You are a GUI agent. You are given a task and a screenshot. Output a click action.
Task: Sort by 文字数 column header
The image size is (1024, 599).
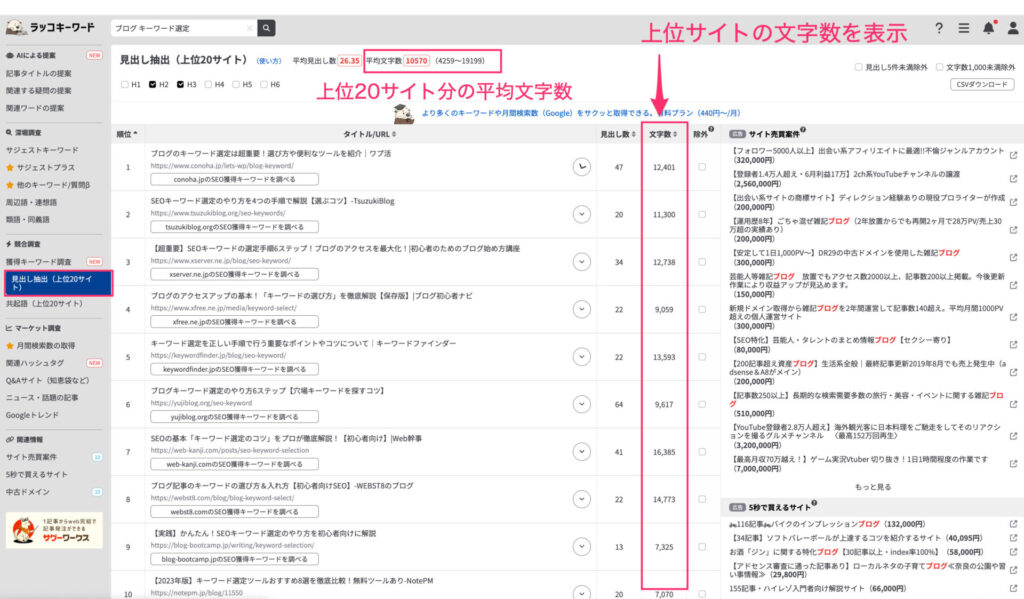coord(663,134)
